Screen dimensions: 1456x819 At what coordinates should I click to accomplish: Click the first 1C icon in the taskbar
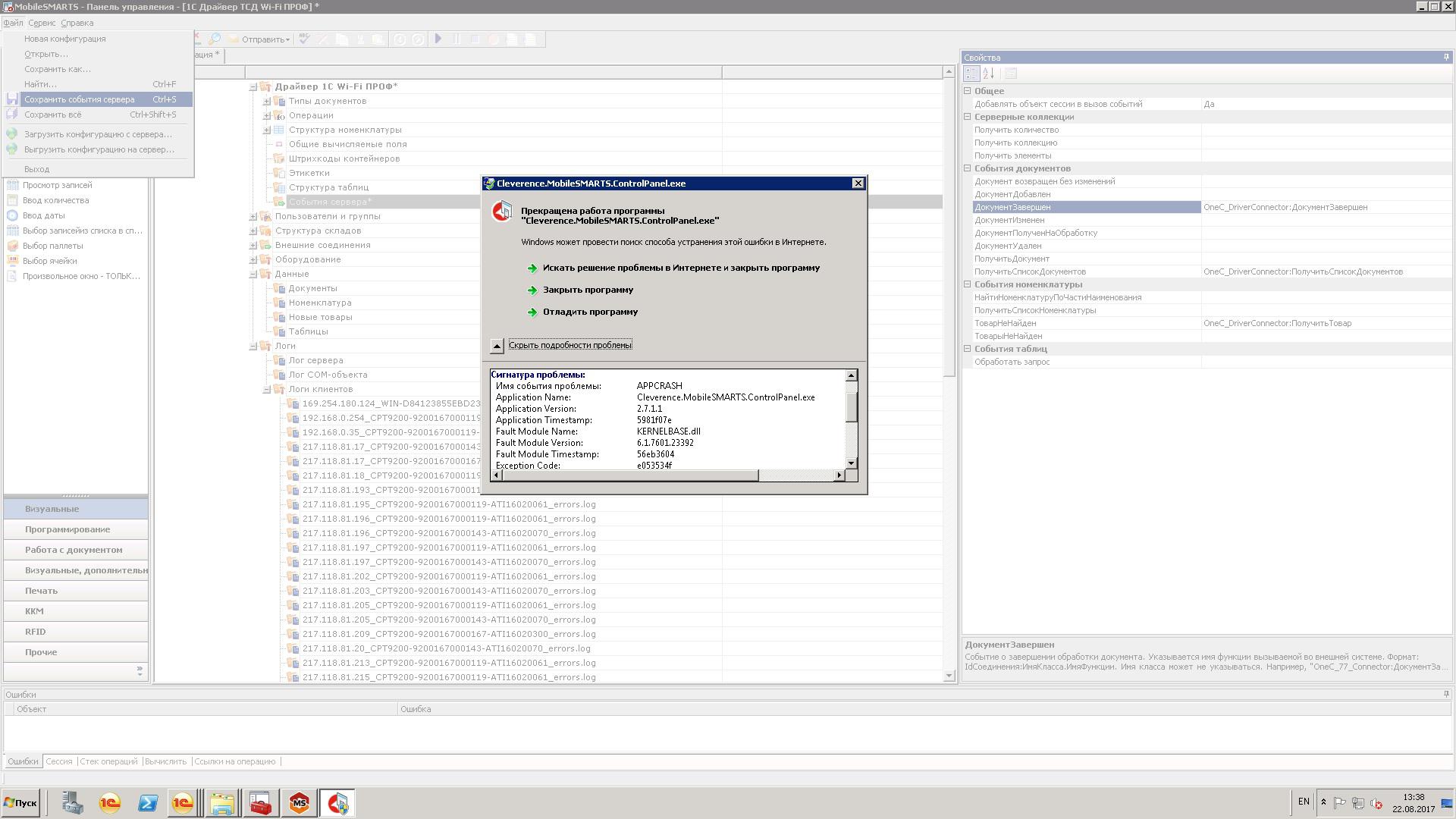point(110,803)
